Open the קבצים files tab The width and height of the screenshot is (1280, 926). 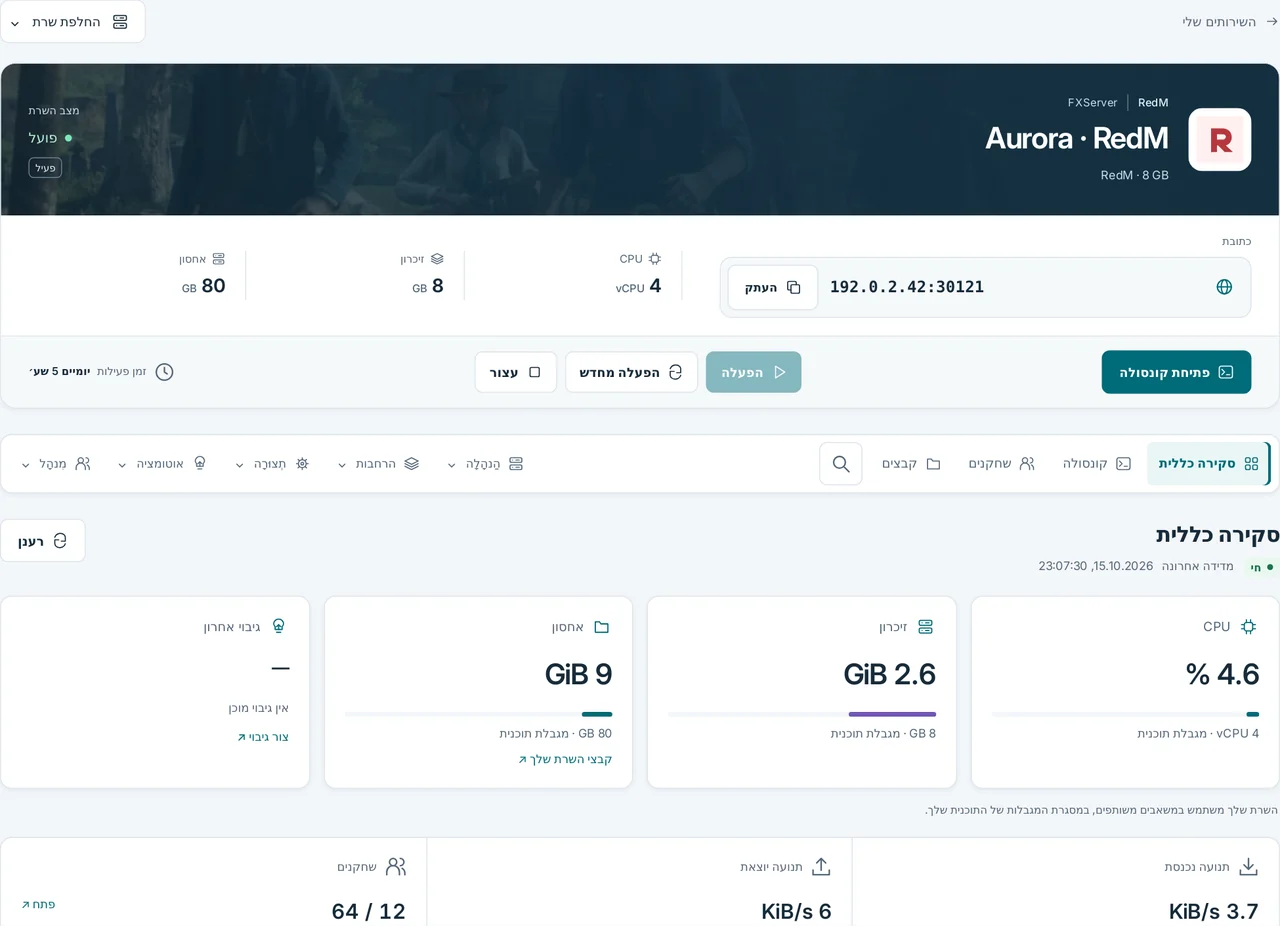point(911,464)
